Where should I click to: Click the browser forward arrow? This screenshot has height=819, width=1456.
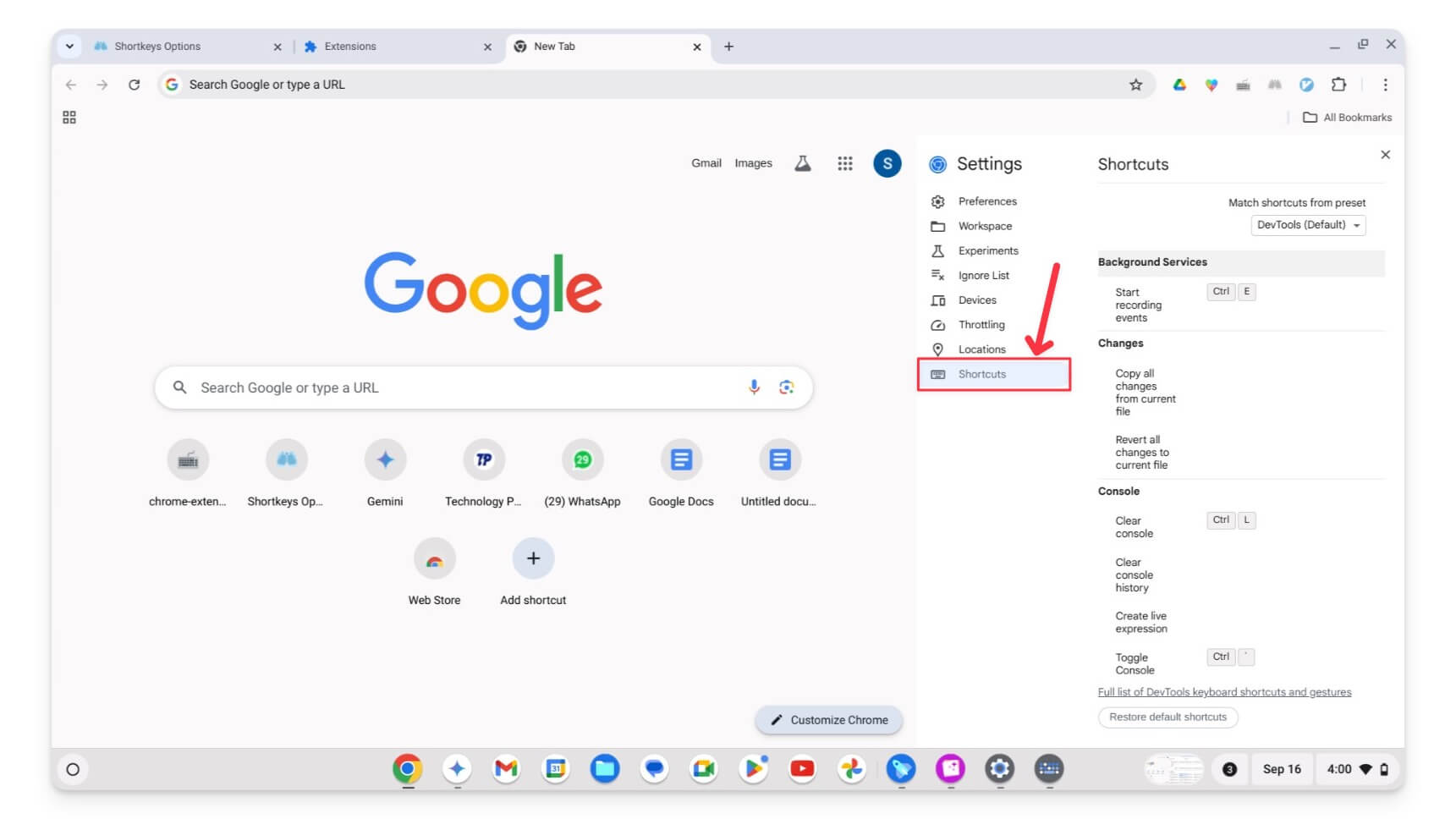pyautogui.click(x=102, y=85)
